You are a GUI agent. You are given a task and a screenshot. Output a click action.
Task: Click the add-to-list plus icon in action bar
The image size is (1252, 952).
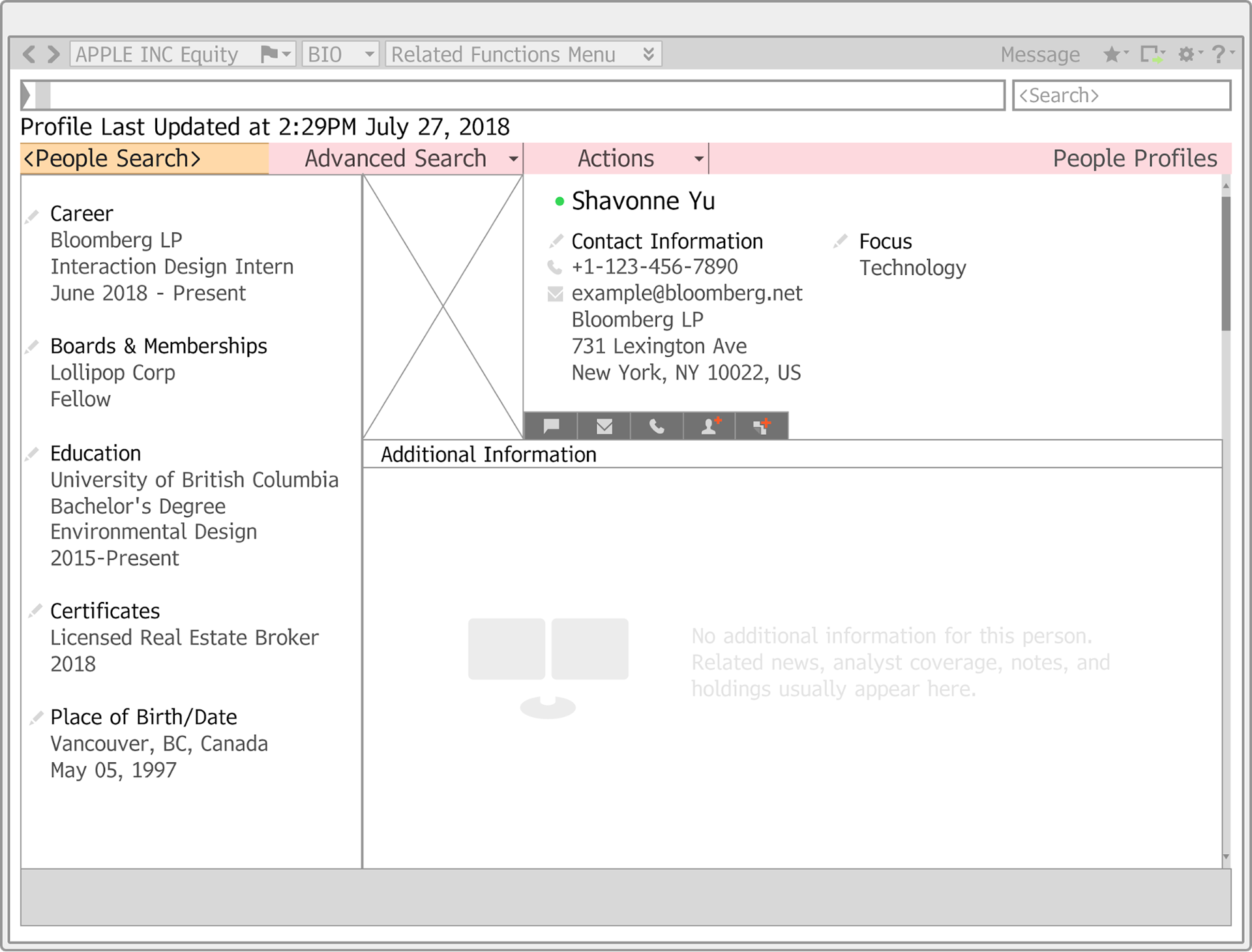click(762, 426)
